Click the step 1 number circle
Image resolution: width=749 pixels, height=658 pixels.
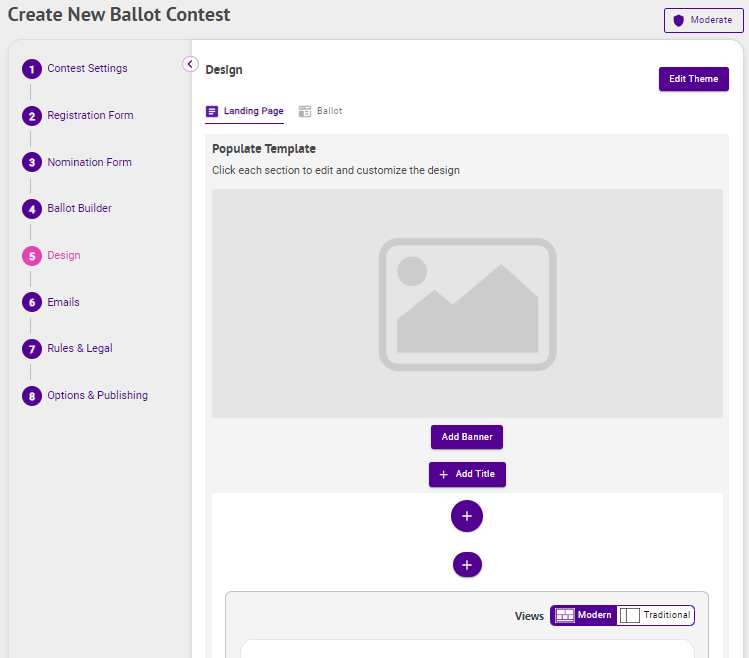pos(32,69)
